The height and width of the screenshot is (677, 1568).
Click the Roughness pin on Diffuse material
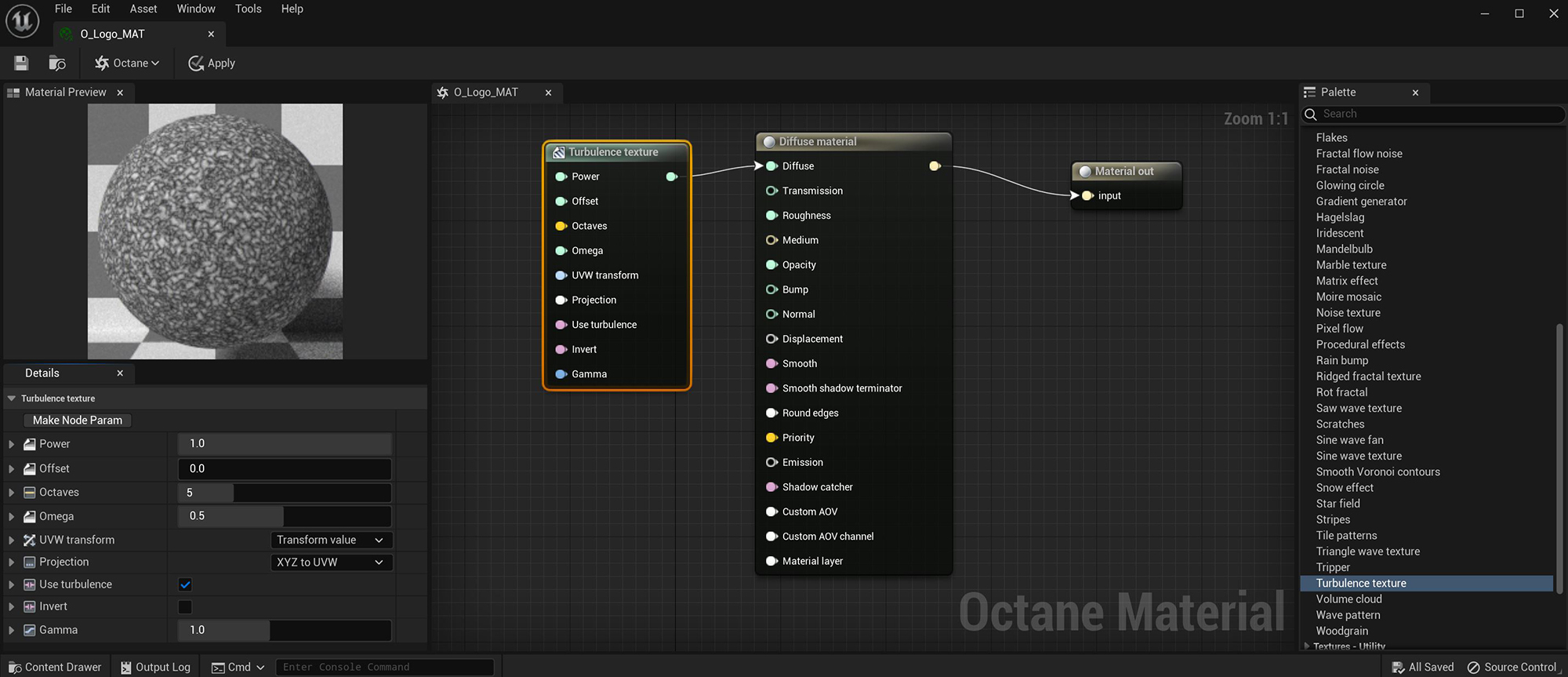tap(771, 216)
